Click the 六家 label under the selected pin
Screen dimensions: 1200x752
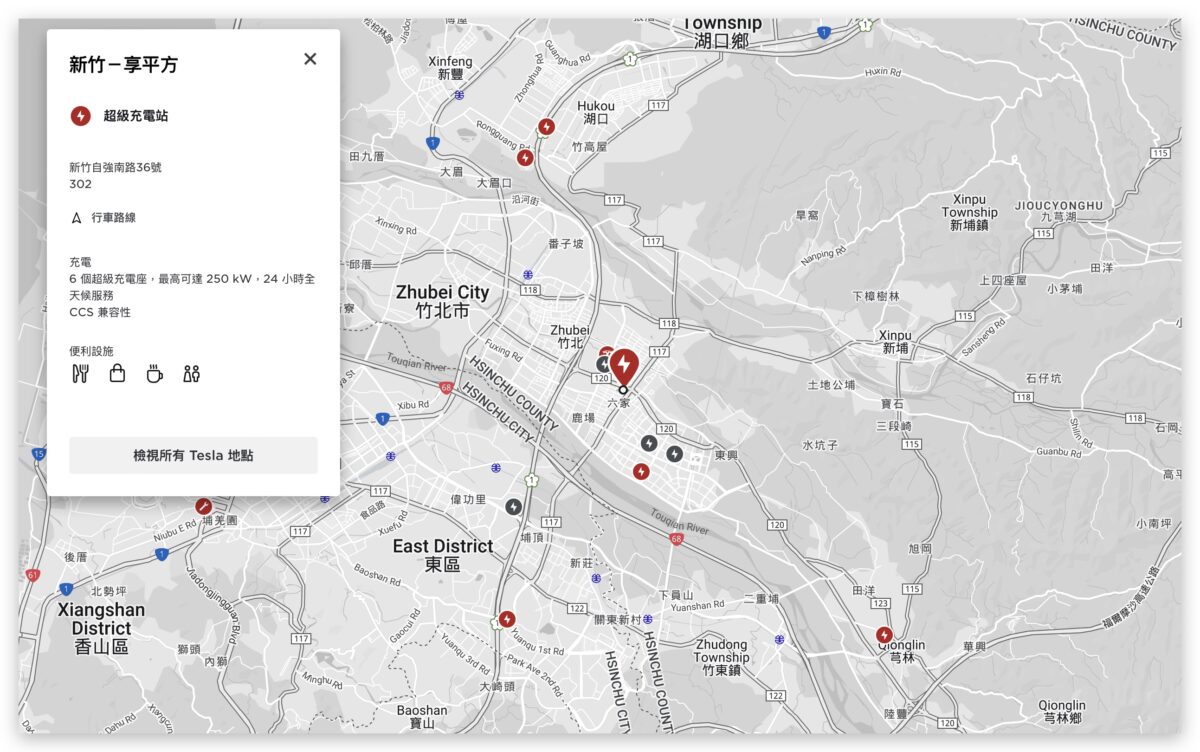[619, 402]
